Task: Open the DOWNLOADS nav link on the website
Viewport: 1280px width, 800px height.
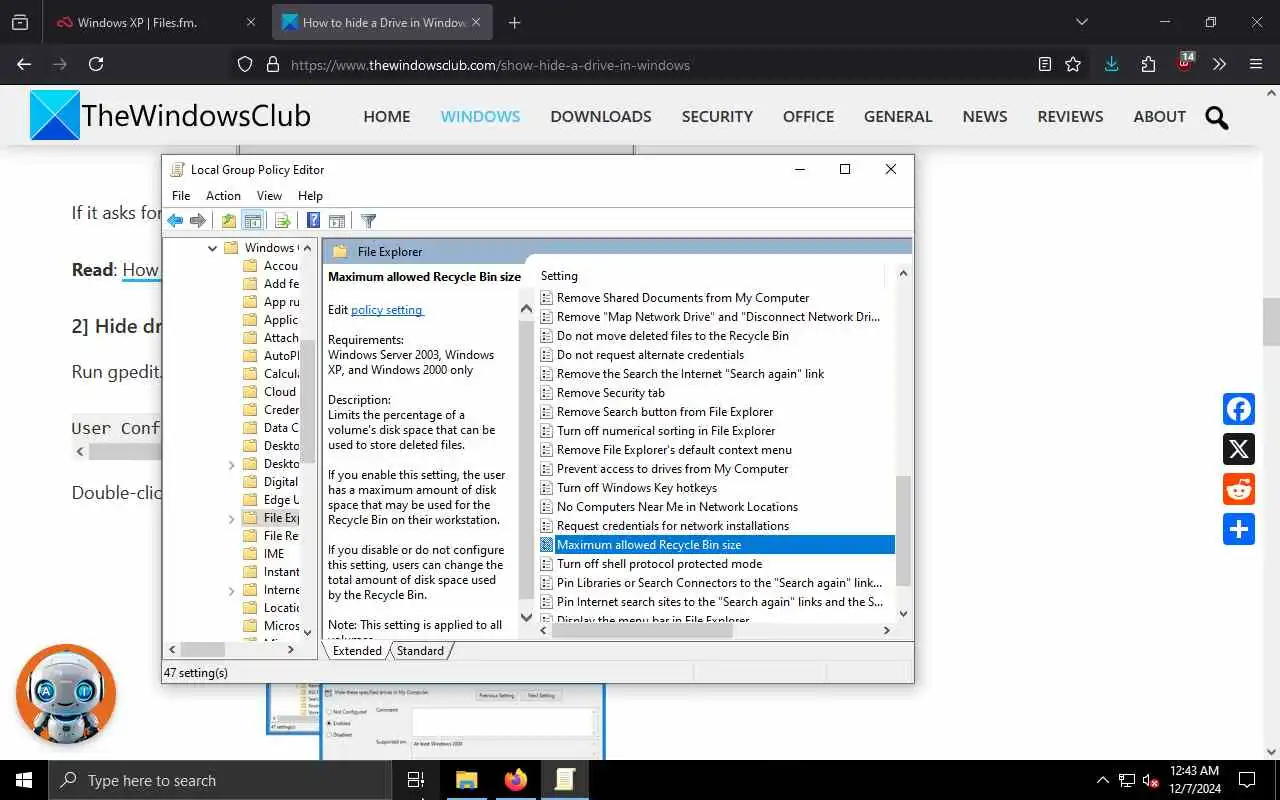Action: (x=601, y=117)
